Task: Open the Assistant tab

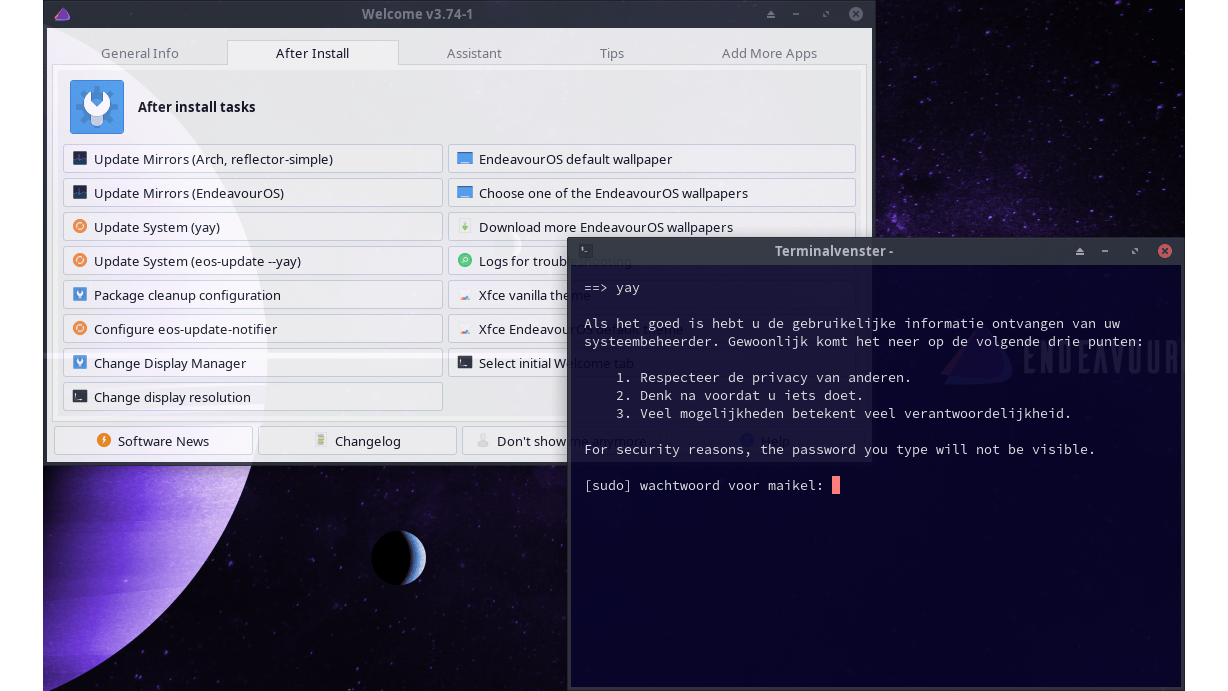Action: click(474, 54)
